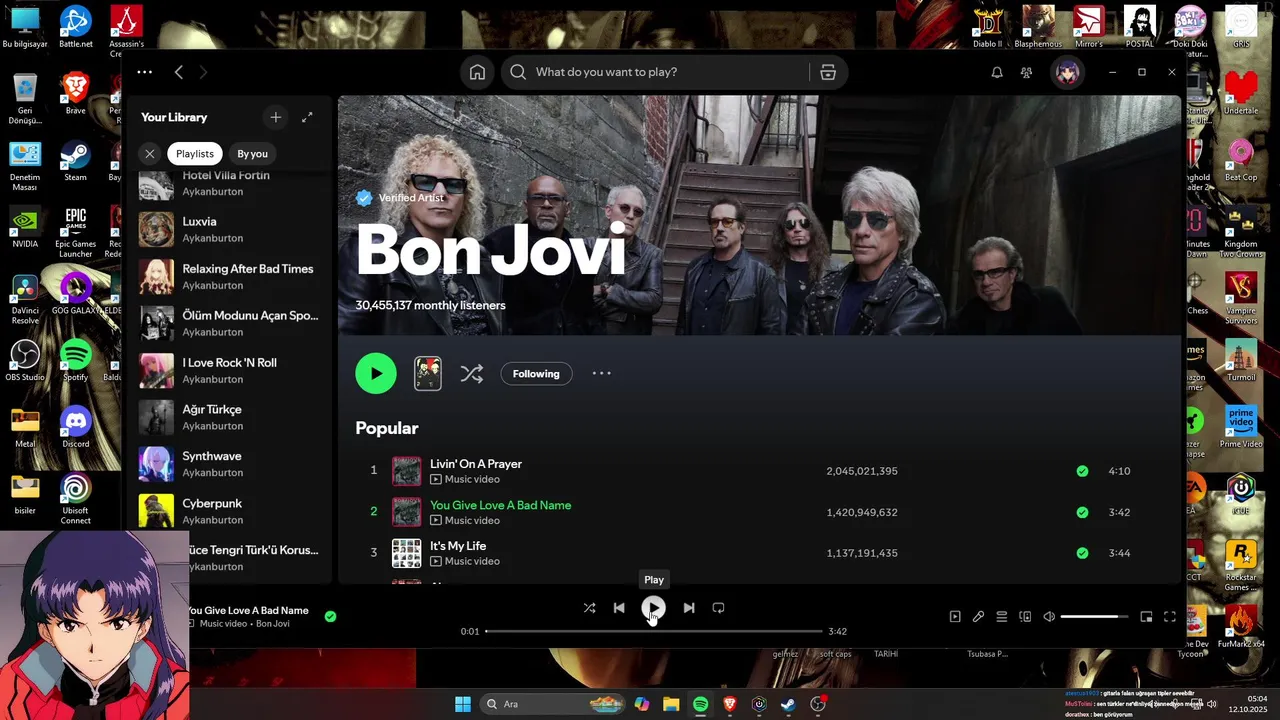Open the Undertale desktop shortcut
The image size is (1280, 720).
[x=1241, y=93]
